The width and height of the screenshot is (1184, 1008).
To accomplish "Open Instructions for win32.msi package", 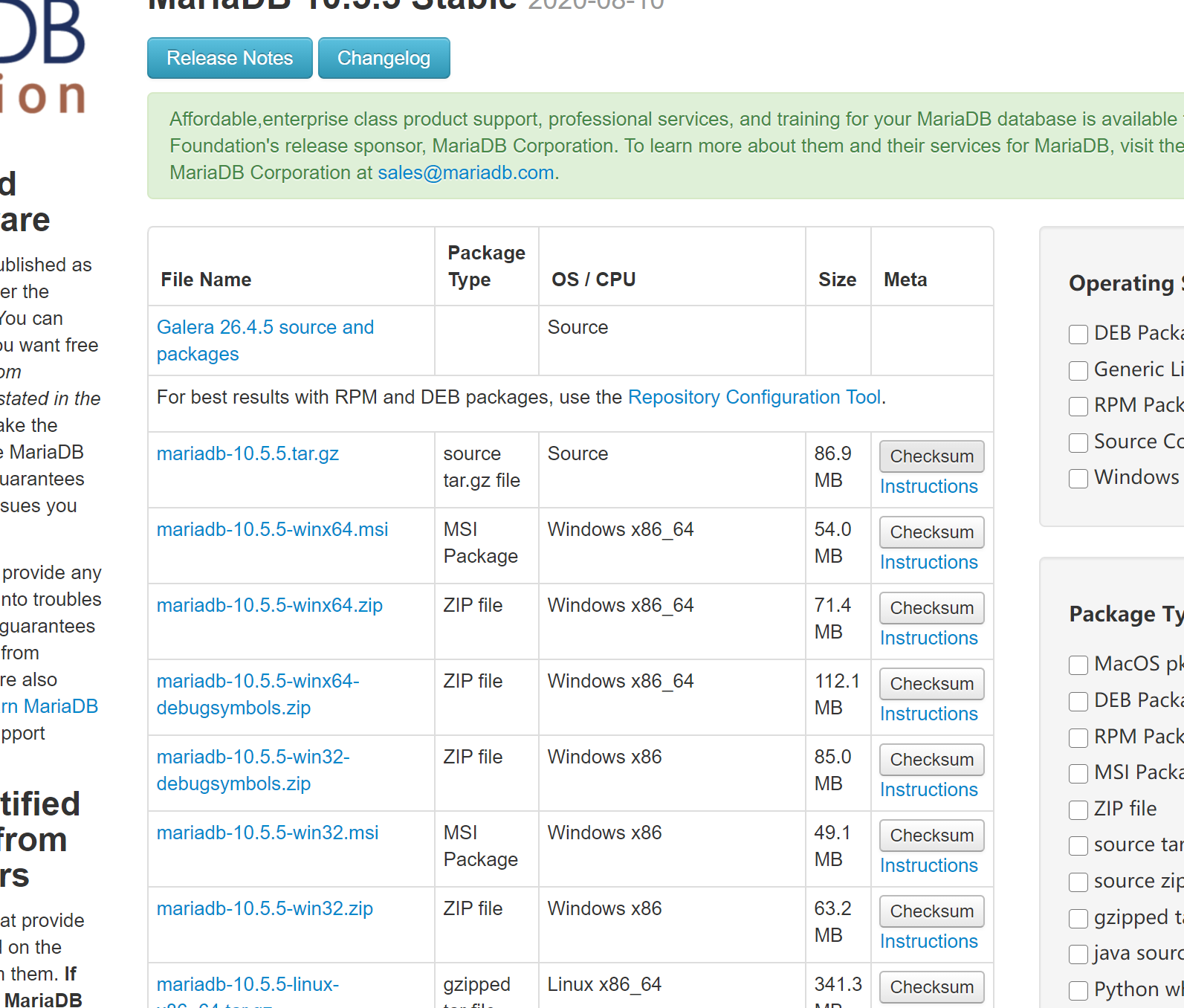I will (x=929, y=865).
